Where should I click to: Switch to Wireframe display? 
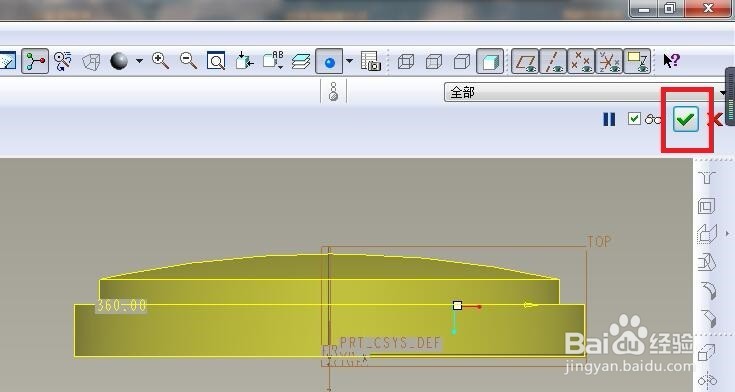coord(406,61)
